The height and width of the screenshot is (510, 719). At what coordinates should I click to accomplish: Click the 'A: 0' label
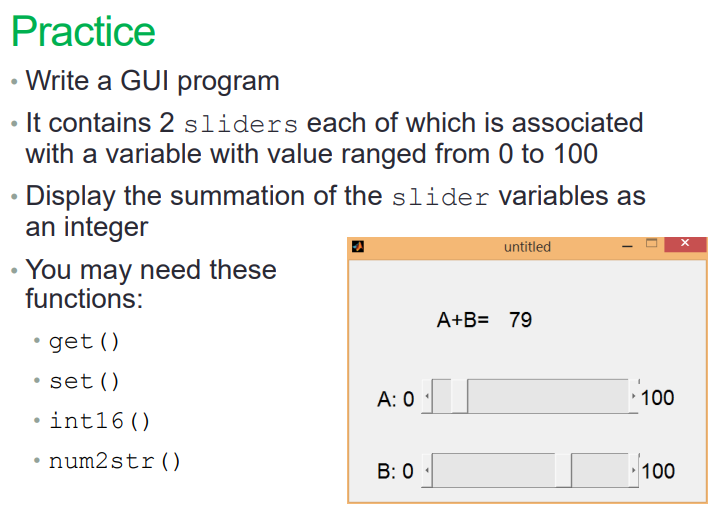click(x=396, y=399)
